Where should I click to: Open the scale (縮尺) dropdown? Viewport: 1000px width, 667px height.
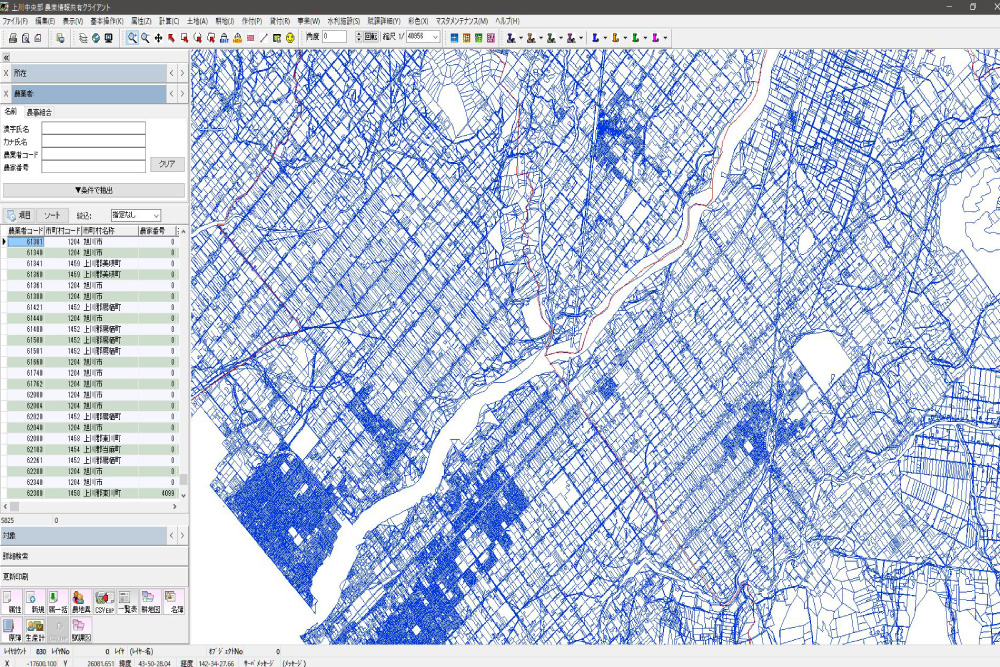(x=435, y=37)
